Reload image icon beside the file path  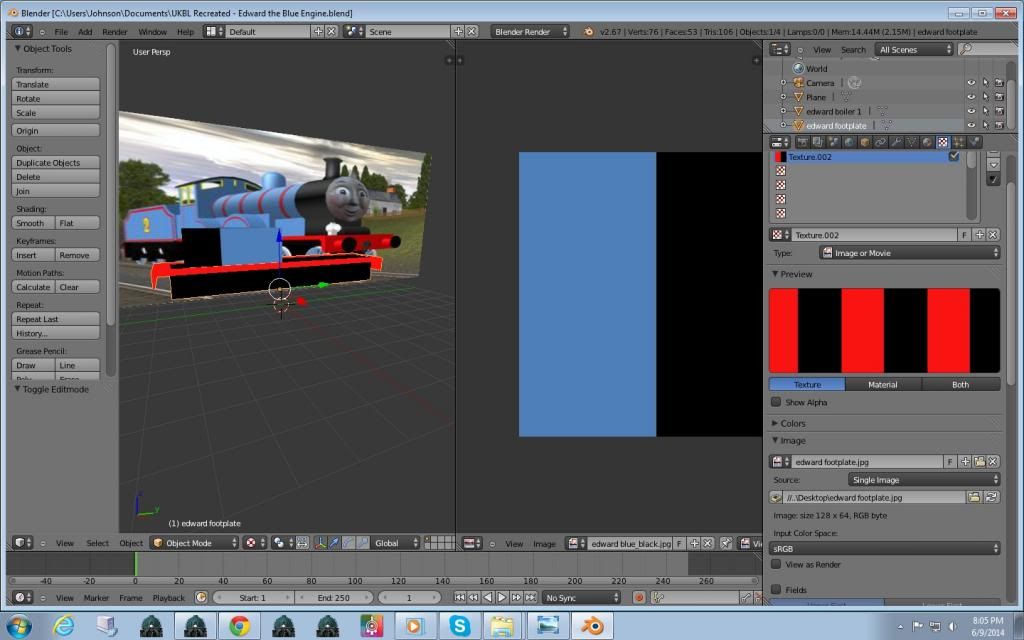point(991,498)
